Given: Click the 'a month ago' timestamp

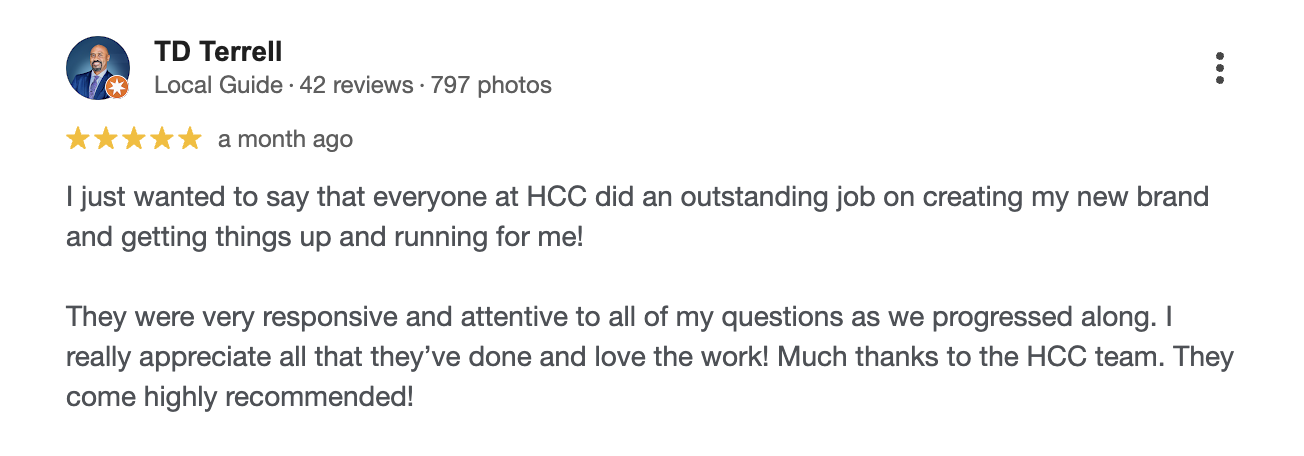Looking at the screenshot, I should [x=285, y=139].
